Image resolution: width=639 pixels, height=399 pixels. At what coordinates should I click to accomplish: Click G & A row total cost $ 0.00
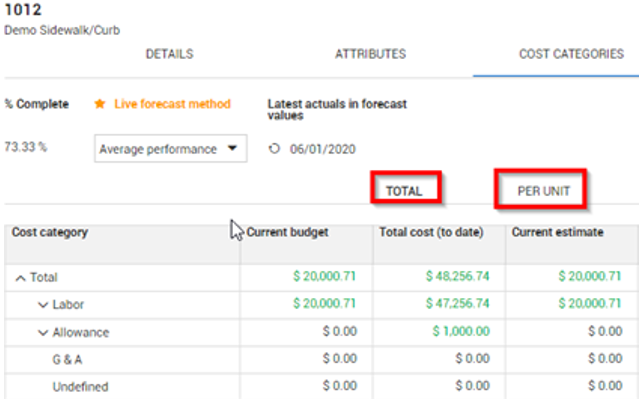[472, 358]
